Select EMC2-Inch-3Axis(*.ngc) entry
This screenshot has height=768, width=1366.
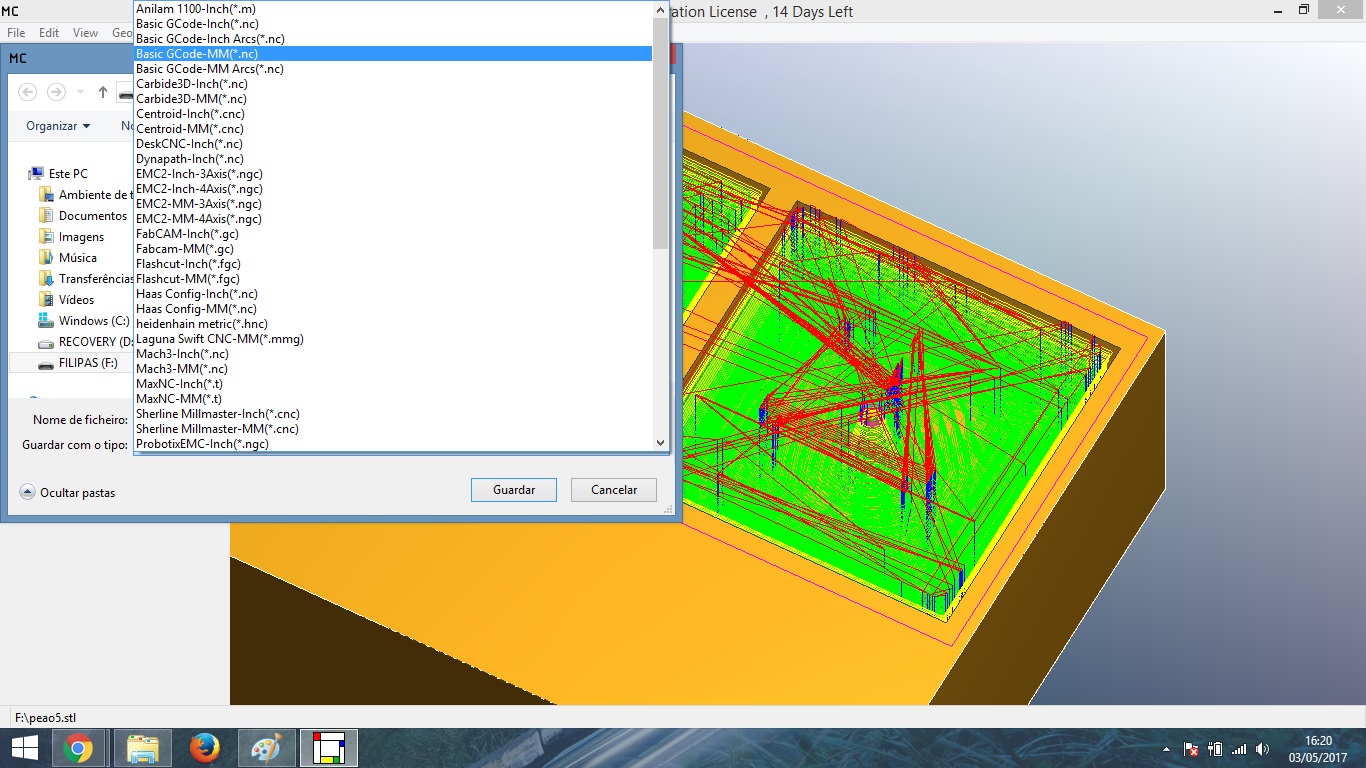click(393, 174)
